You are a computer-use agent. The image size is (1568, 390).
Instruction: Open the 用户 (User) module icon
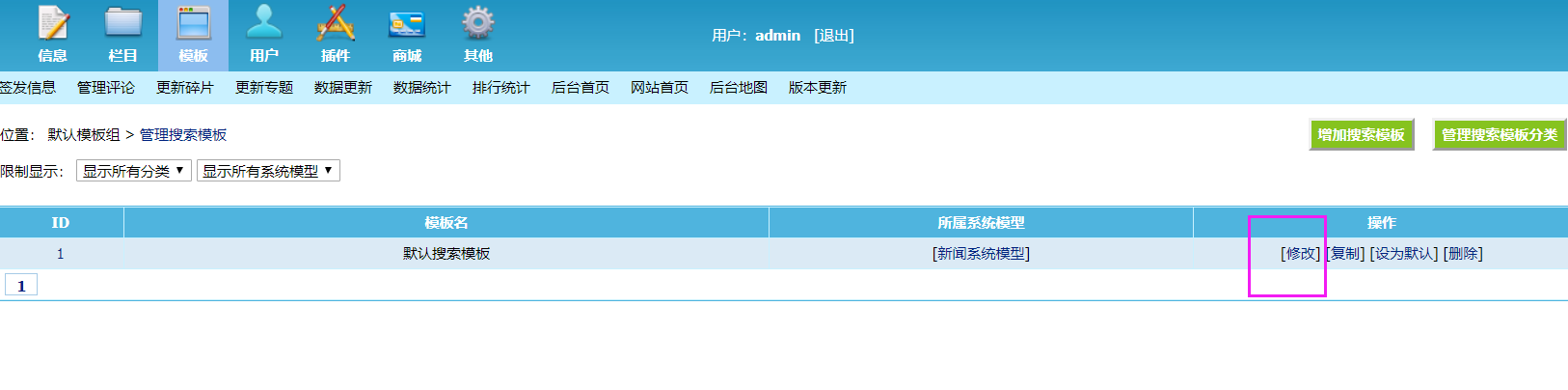coord(264,35)
